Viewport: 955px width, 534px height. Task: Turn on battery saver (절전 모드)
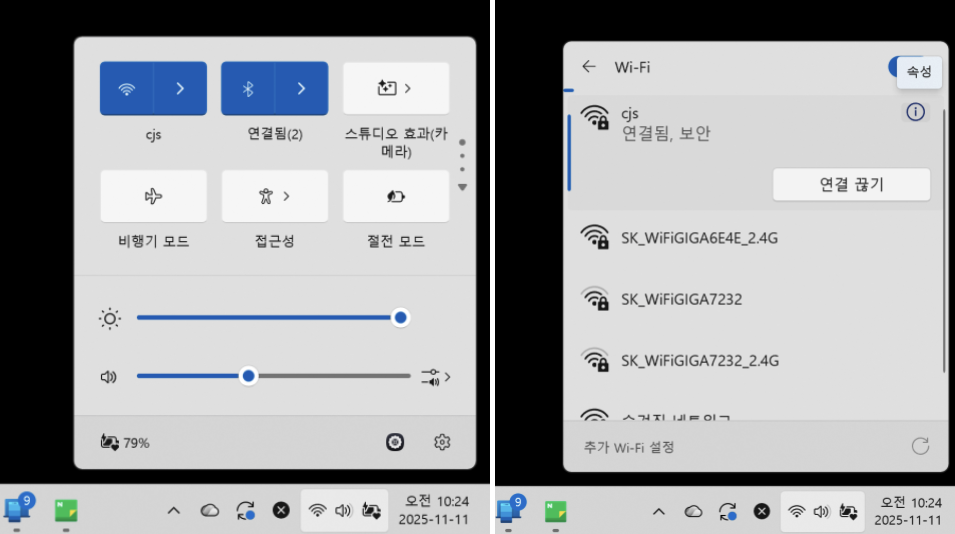(x=395, y=196)
